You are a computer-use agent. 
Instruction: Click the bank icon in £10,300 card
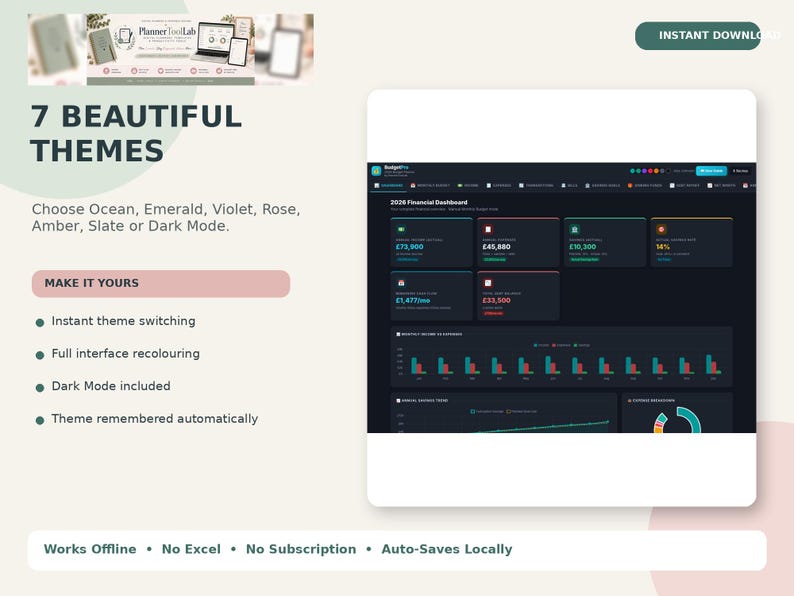pyautogui.click(x=574, y=229)
